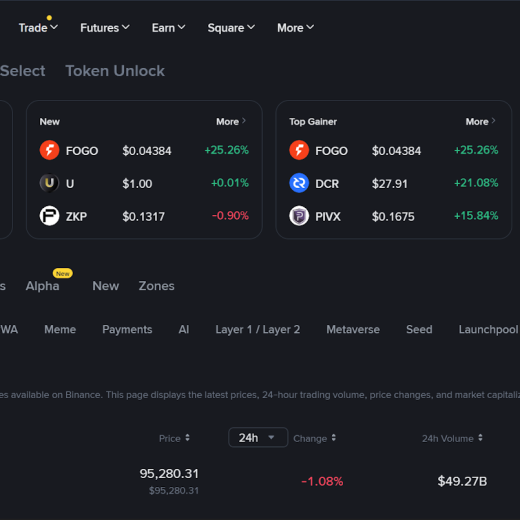Click FOGO name in New card

tap(82, 151)
